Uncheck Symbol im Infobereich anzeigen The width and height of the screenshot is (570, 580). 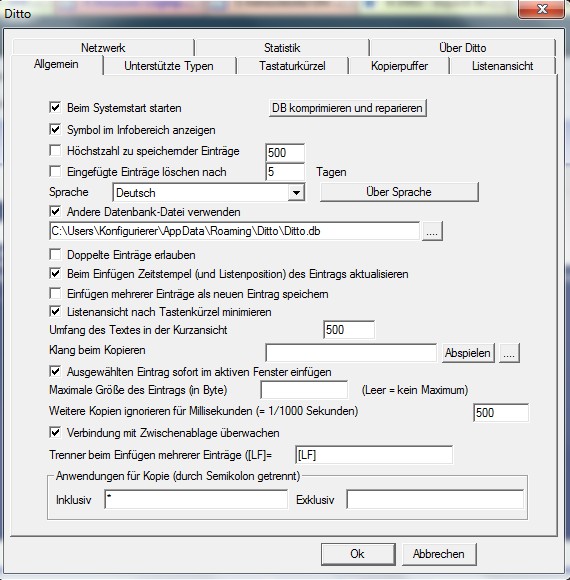point(55,129)
